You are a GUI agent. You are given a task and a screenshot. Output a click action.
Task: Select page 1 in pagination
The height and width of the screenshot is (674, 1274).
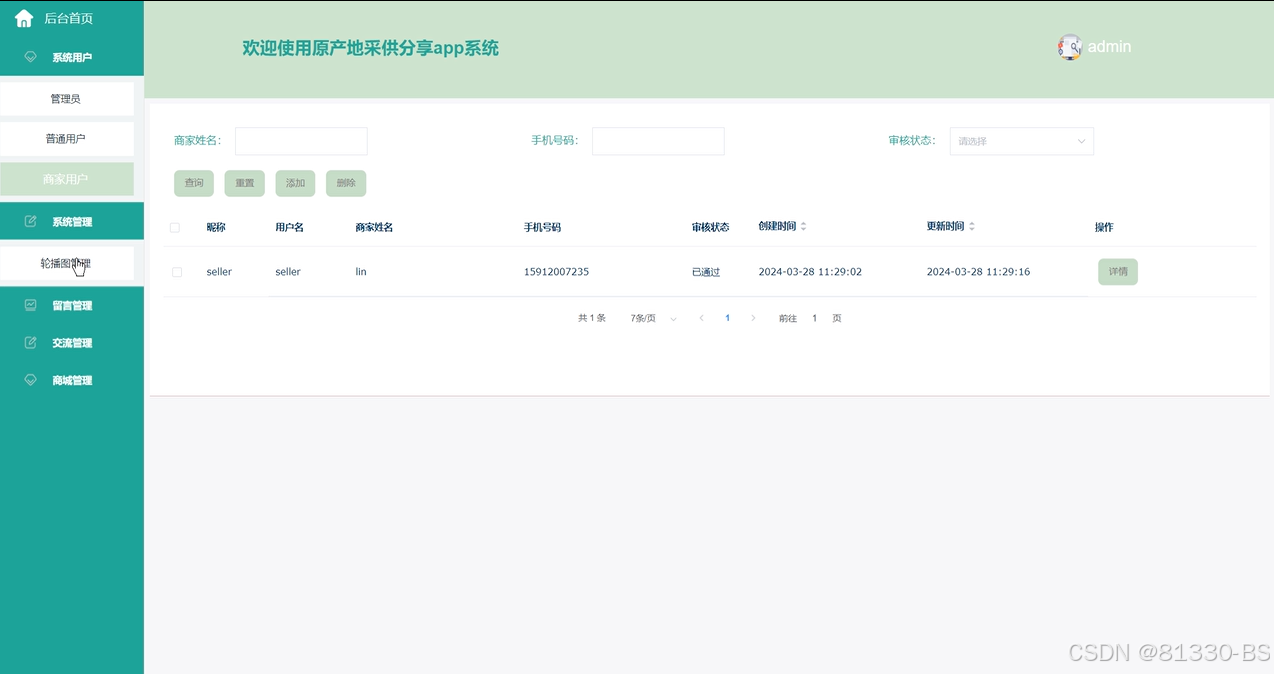click(x=727, y=318)
